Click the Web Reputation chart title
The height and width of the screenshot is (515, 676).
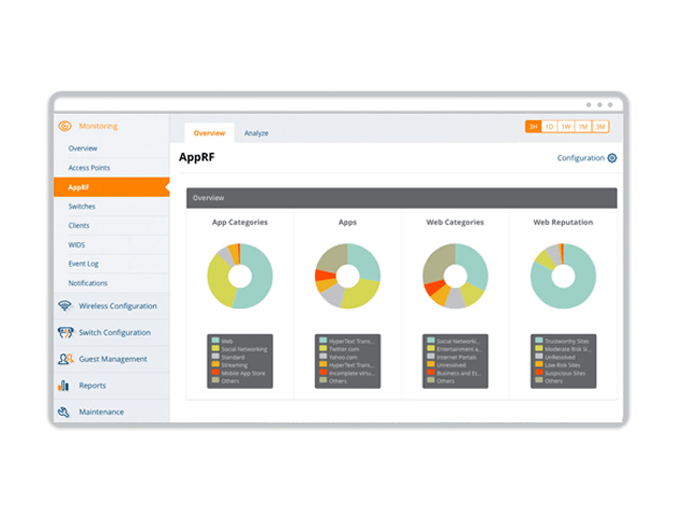pyautogui.click(x=563, y=222)
